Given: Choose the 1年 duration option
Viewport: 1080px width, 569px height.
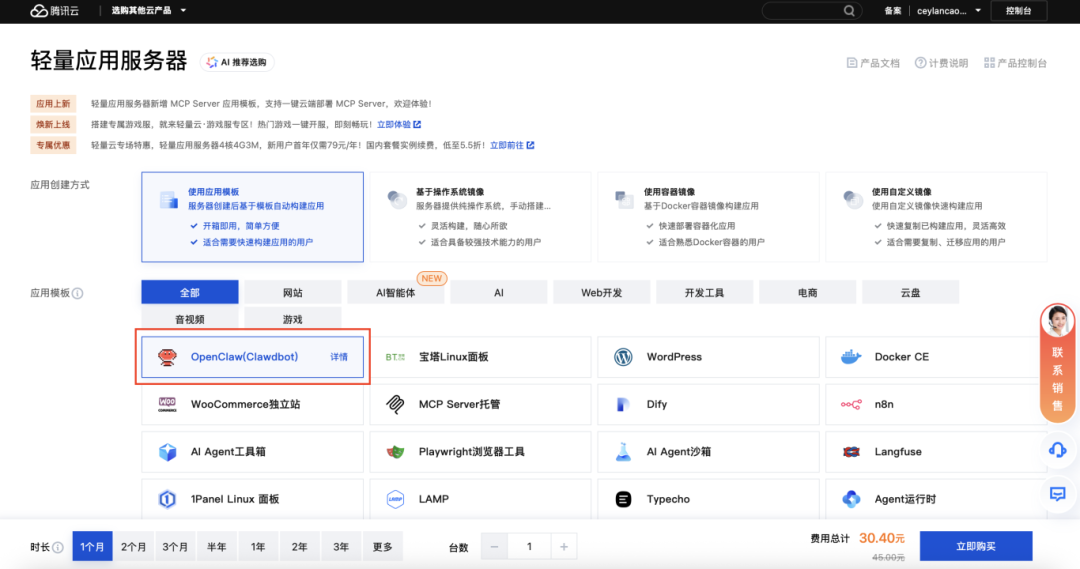Looking at the screenshot, I should pos(258,546).
